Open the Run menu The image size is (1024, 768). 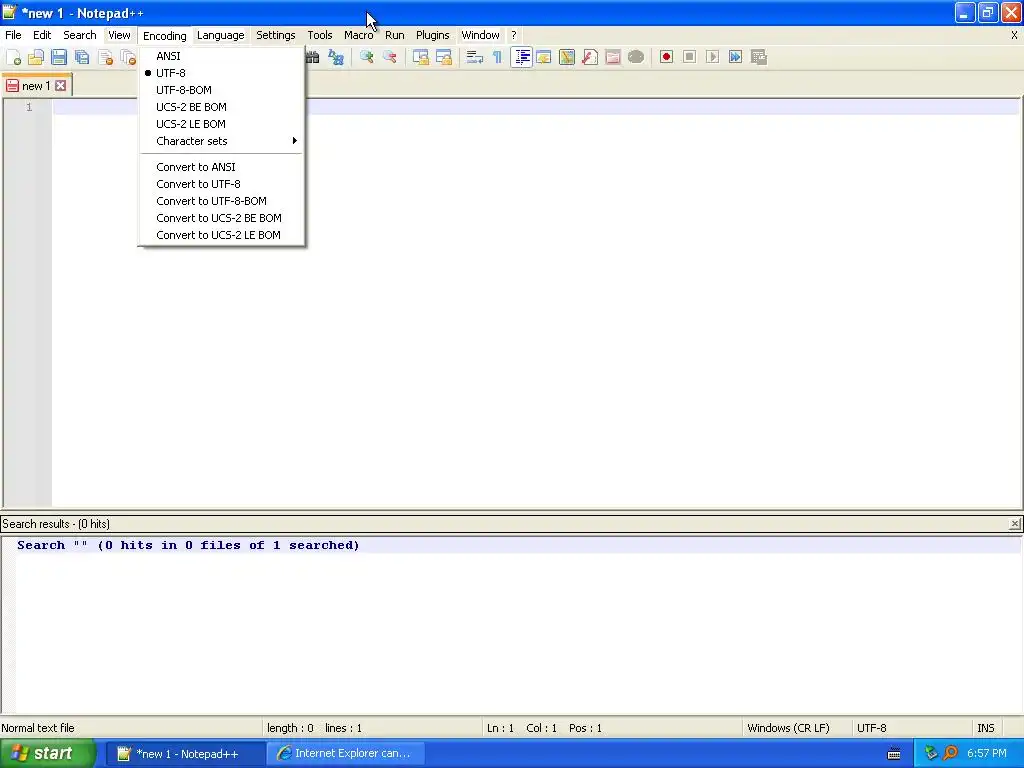(394, 35)
